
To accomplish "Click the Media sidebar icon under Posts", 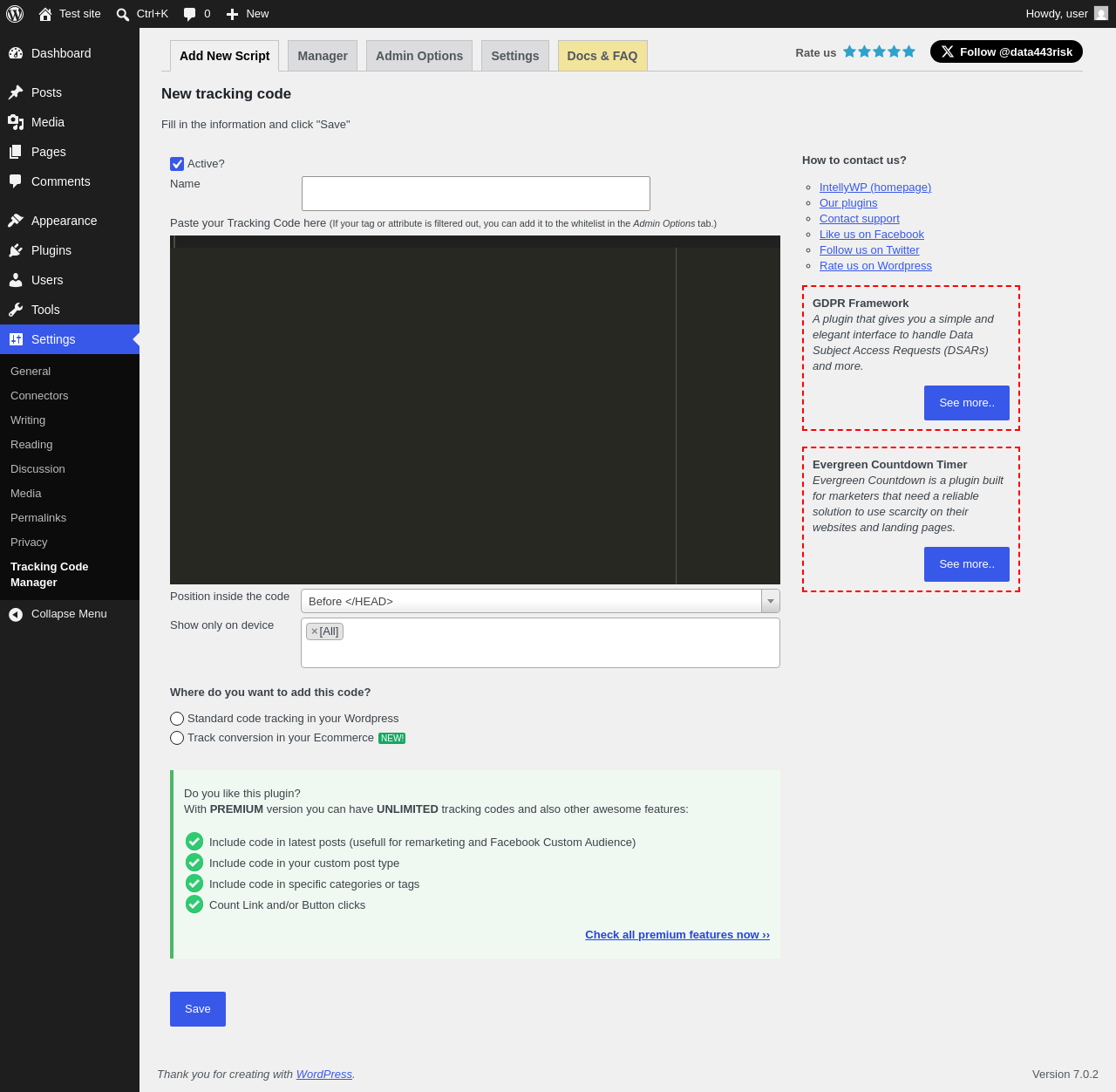I will (16, 122).
